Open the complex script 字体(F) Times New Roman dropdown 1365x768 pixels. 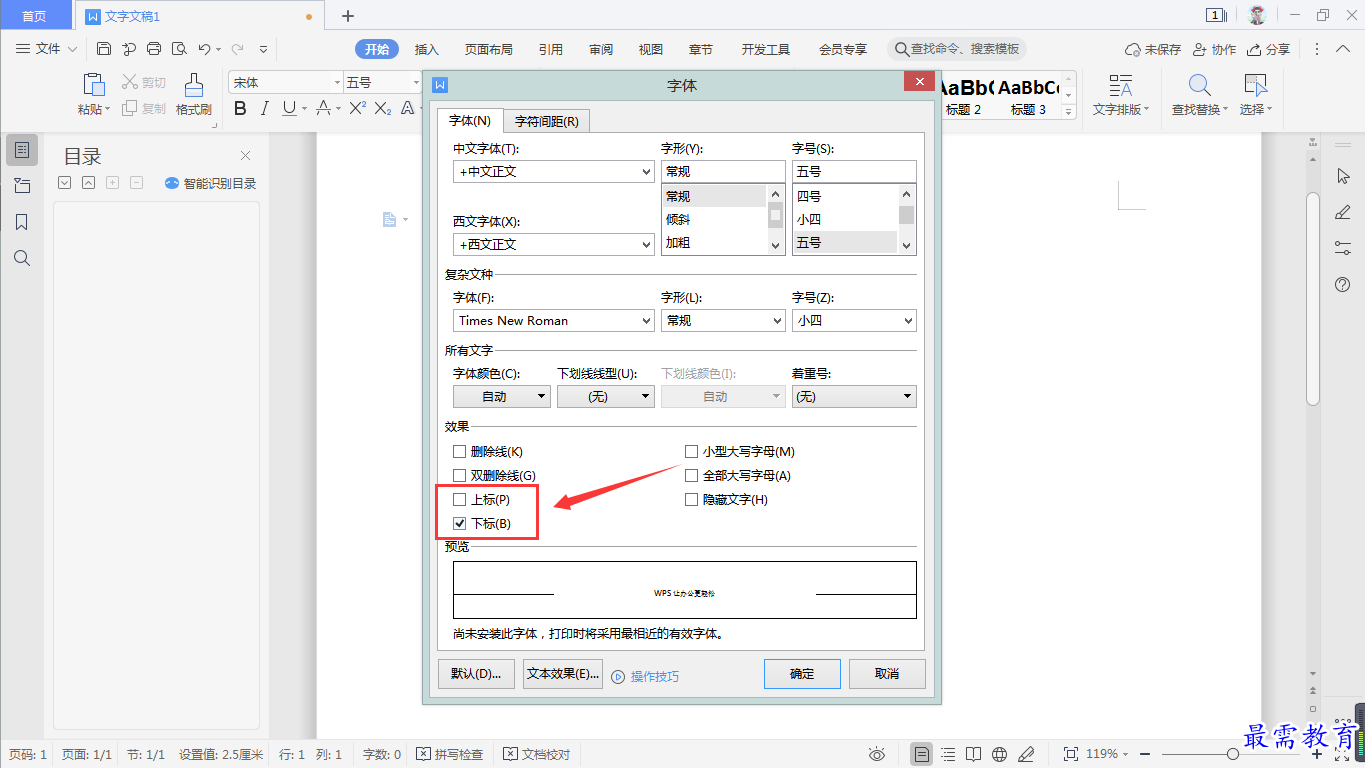pyautogui.click(x=554, y=321)
